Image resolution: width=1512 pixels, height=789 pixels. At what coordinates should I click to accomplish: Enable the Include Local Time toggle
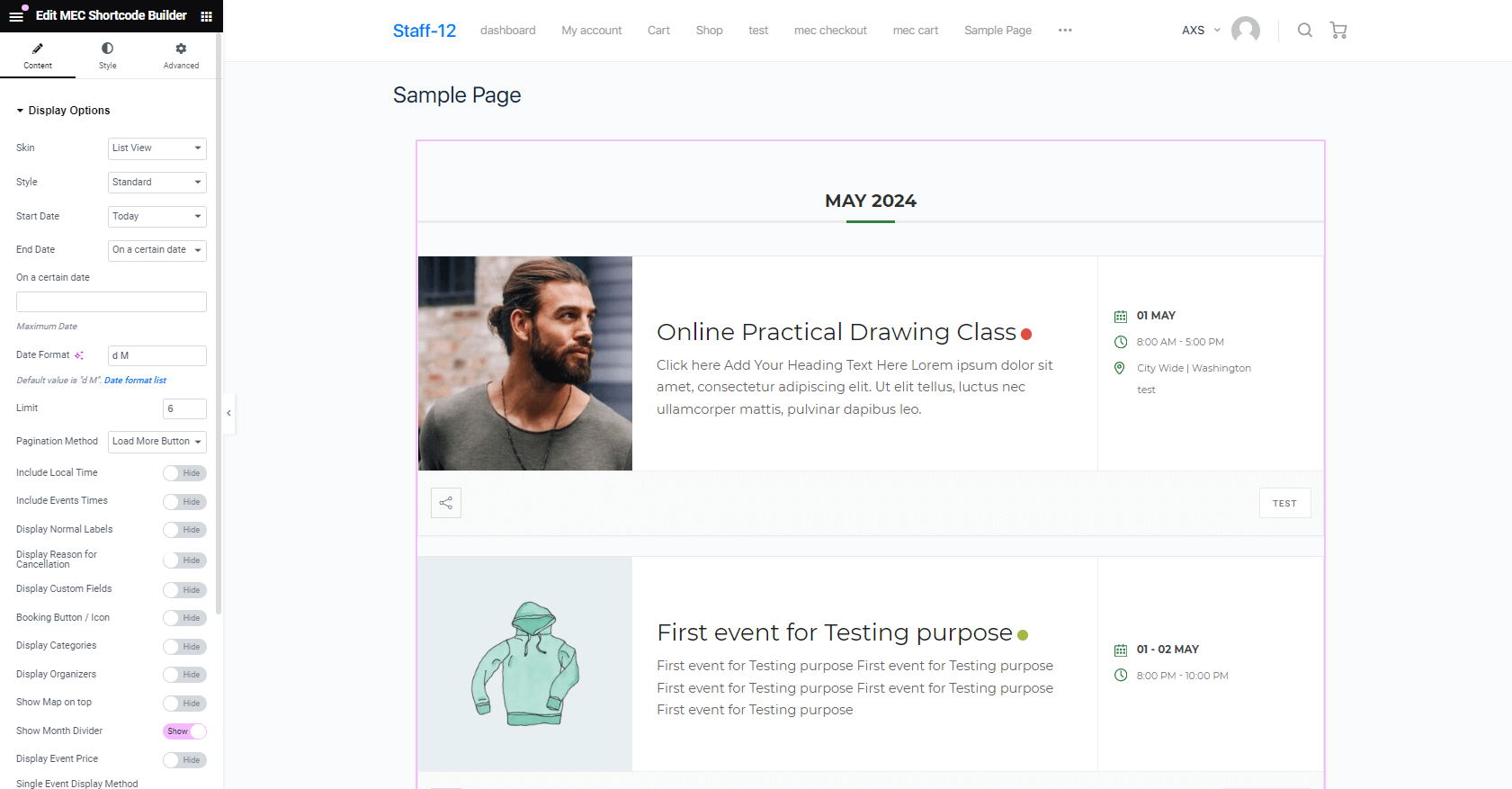(184, 473)
